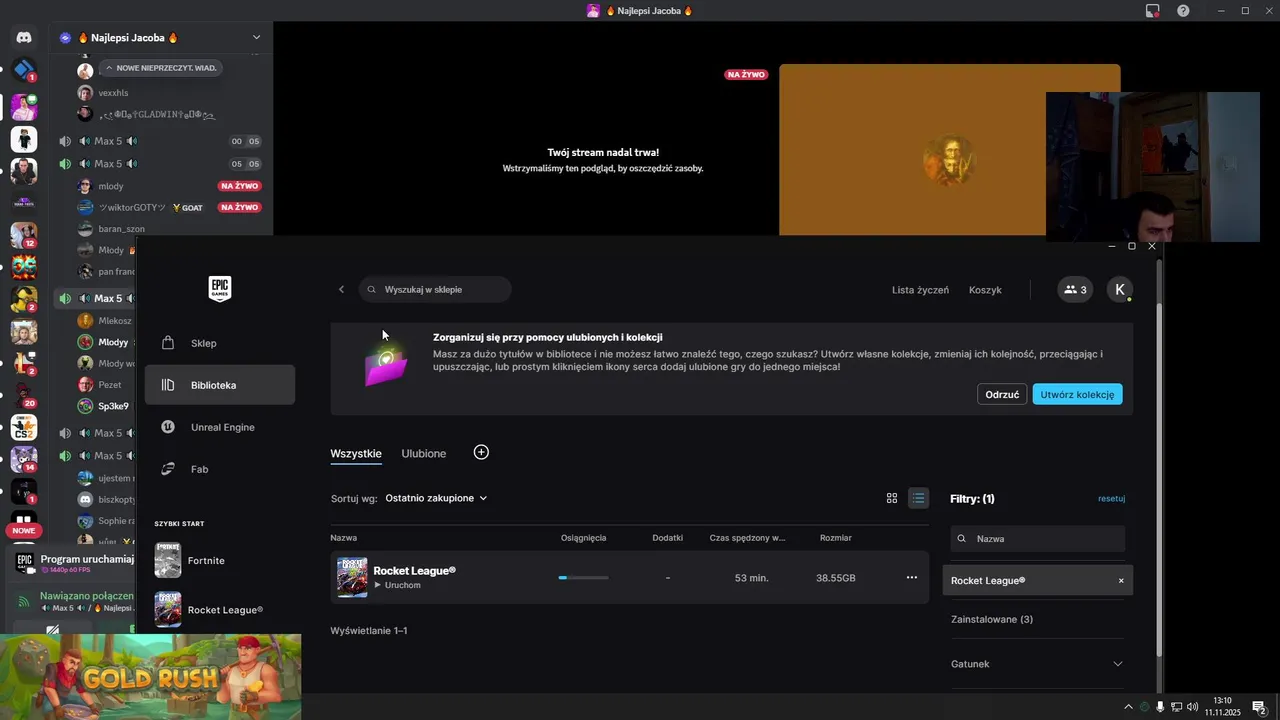Viewport: 1280px width, 720px height.
Task: Open the Discord inbox icon in title bar
Action: (1153, 11)
